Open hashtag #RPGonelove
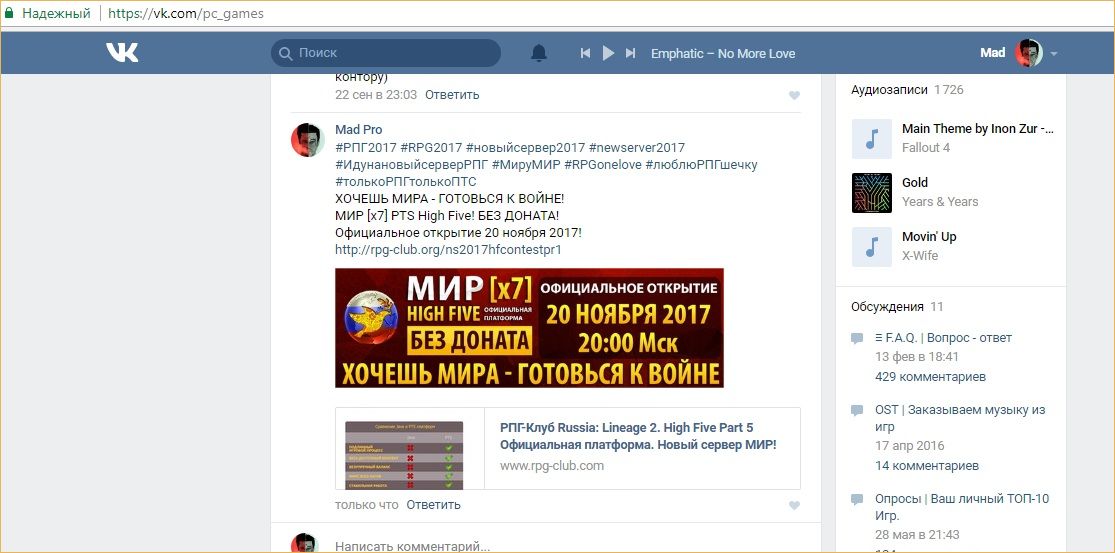 point(603,165)
